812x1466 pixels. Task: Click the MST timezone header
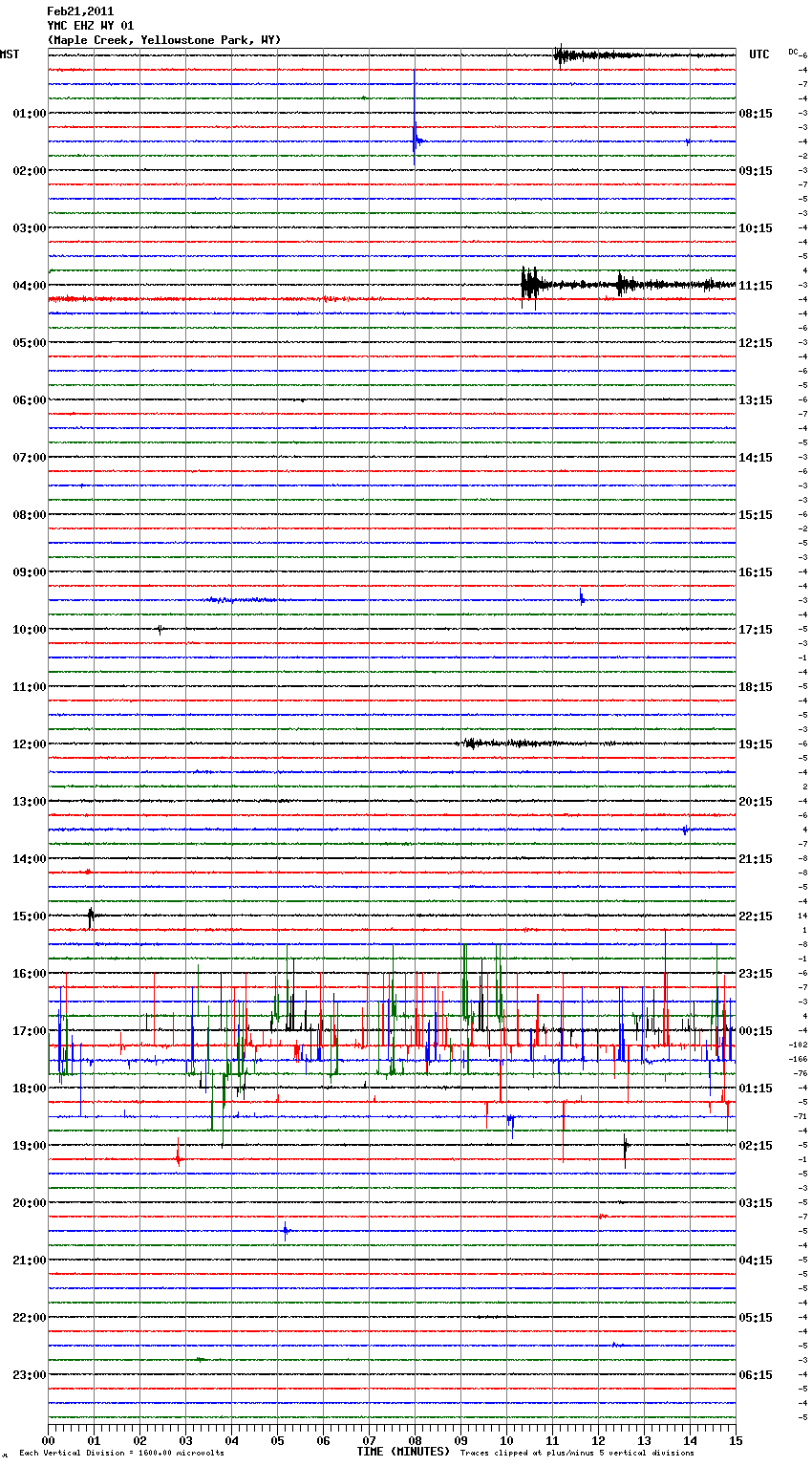tap(10, 54)
